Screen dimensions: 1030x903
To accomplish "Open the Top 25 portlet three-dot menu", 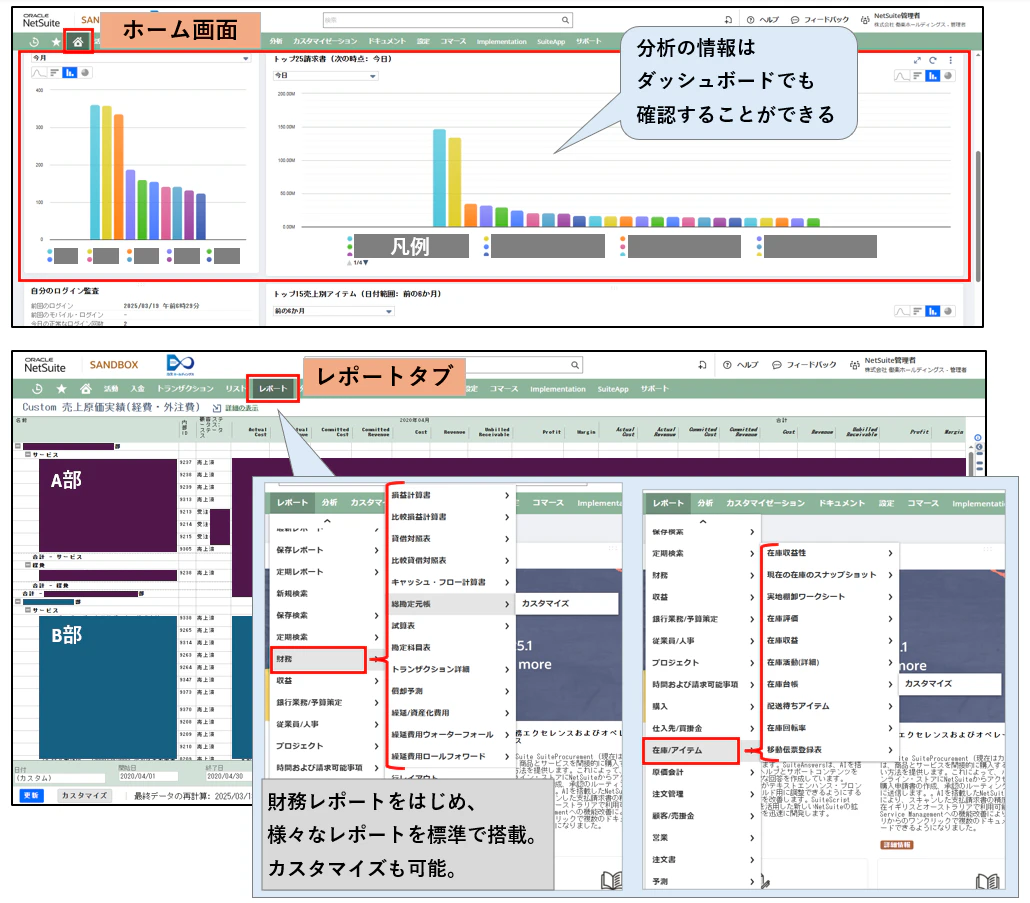I will coord(951,60).
